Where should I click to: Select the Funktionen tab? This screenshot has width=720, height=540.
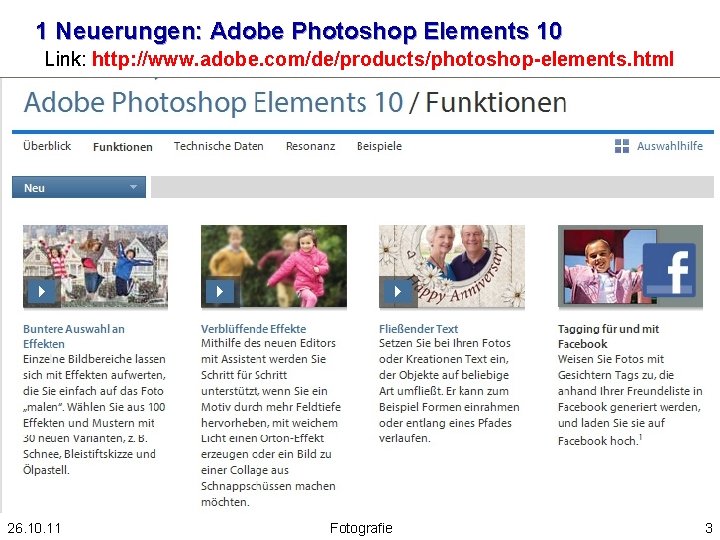[123, 147]
